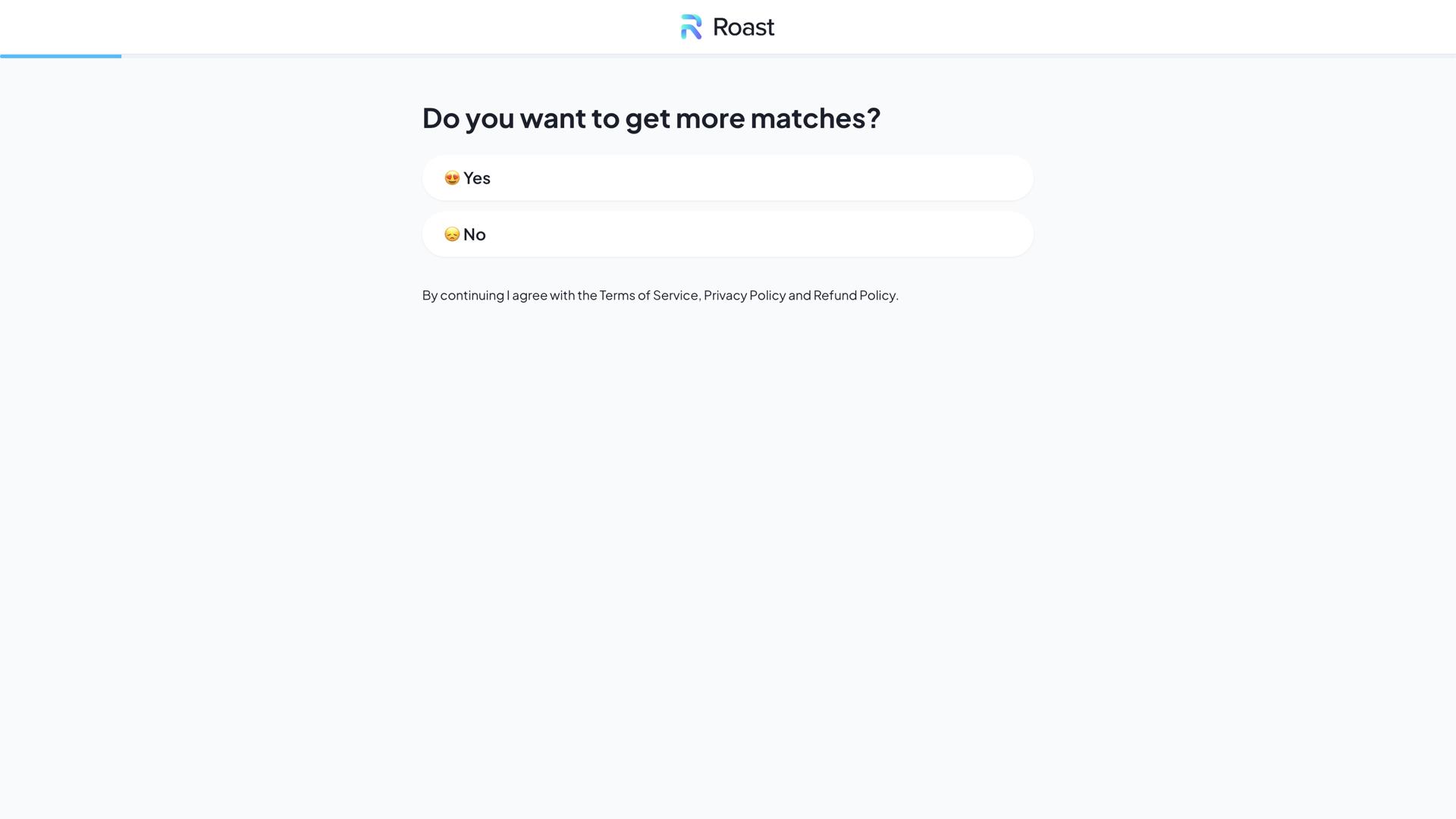Click the blue filled progress bar segment
This screenshot has width=1456, height=819.
(61, 56)
